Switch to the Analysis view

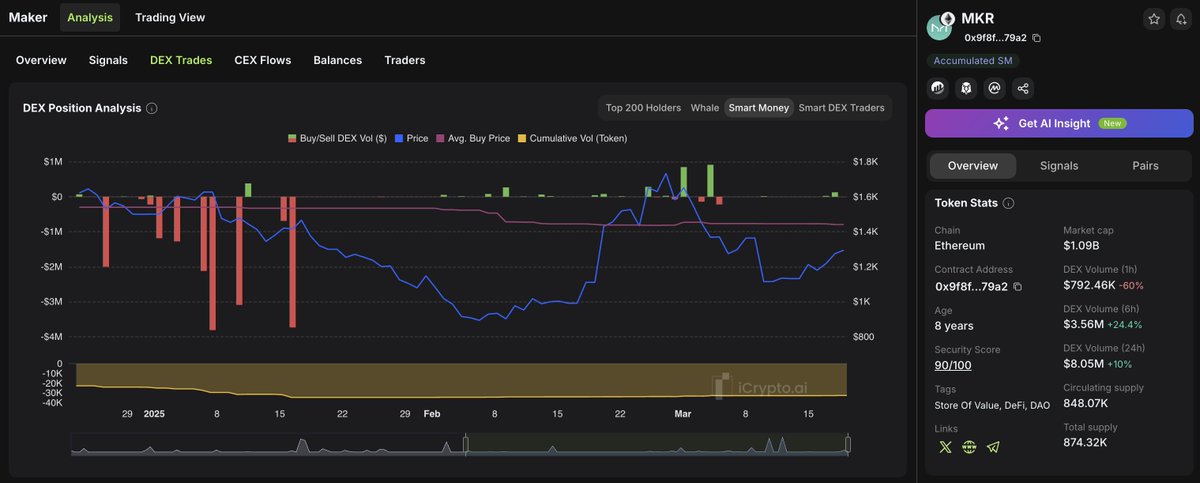tap(90, 17)
